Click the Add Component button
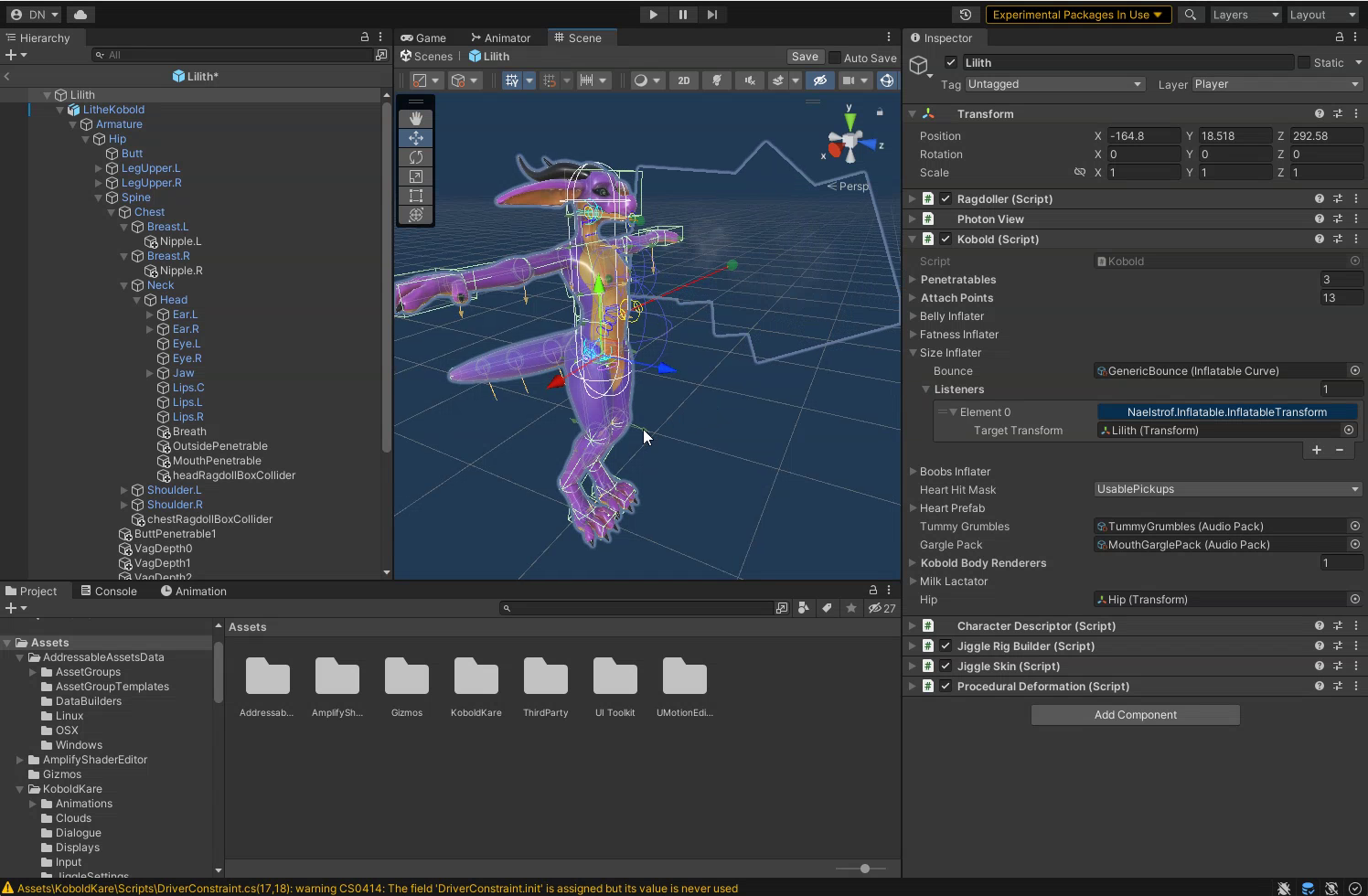The image size is (1368, 896). pos(1135,715)
